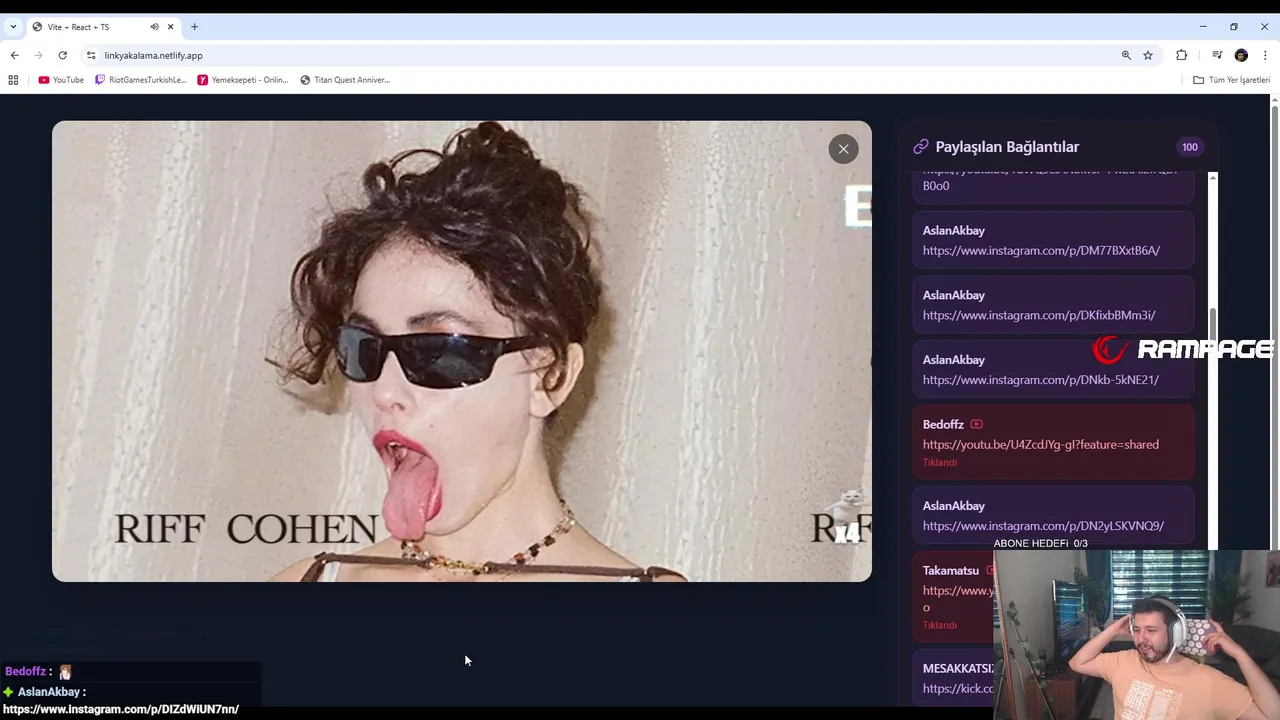View site information icon in address bar

tap(91, 55)
